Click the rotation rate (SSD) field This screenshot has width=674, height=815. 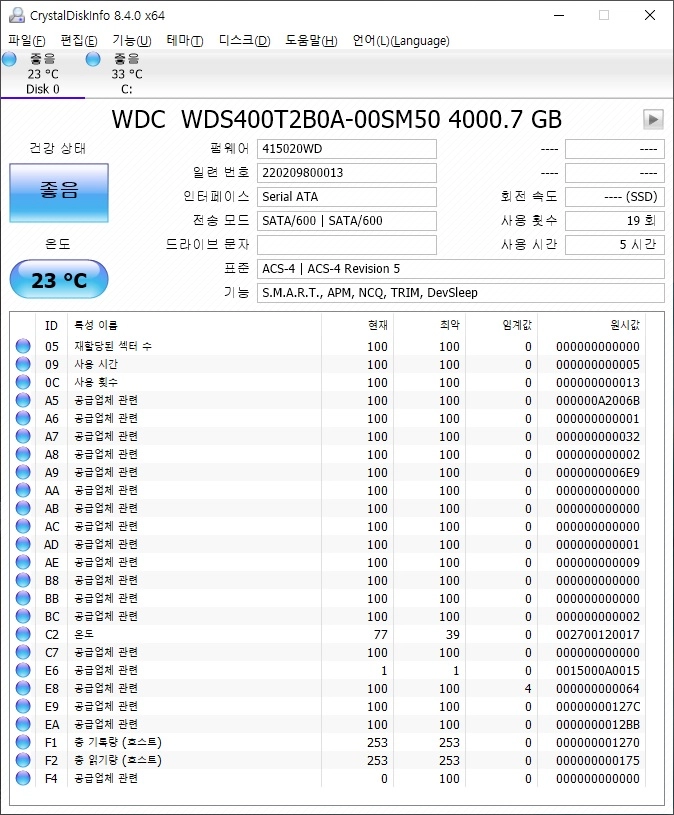coord(615,197)
